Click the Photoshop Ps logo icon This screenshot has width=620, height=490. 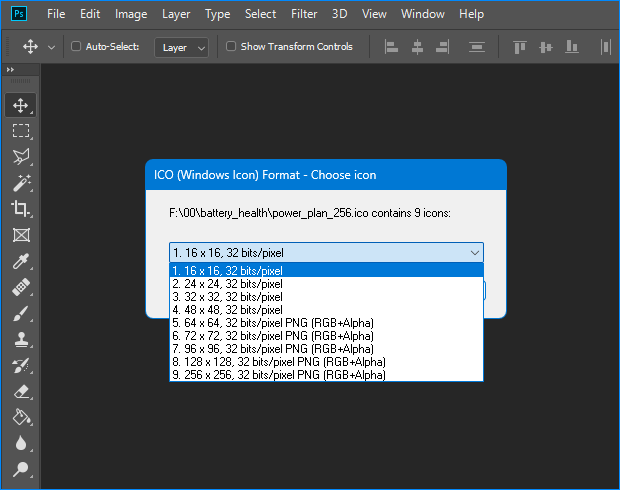coord(19,14)
